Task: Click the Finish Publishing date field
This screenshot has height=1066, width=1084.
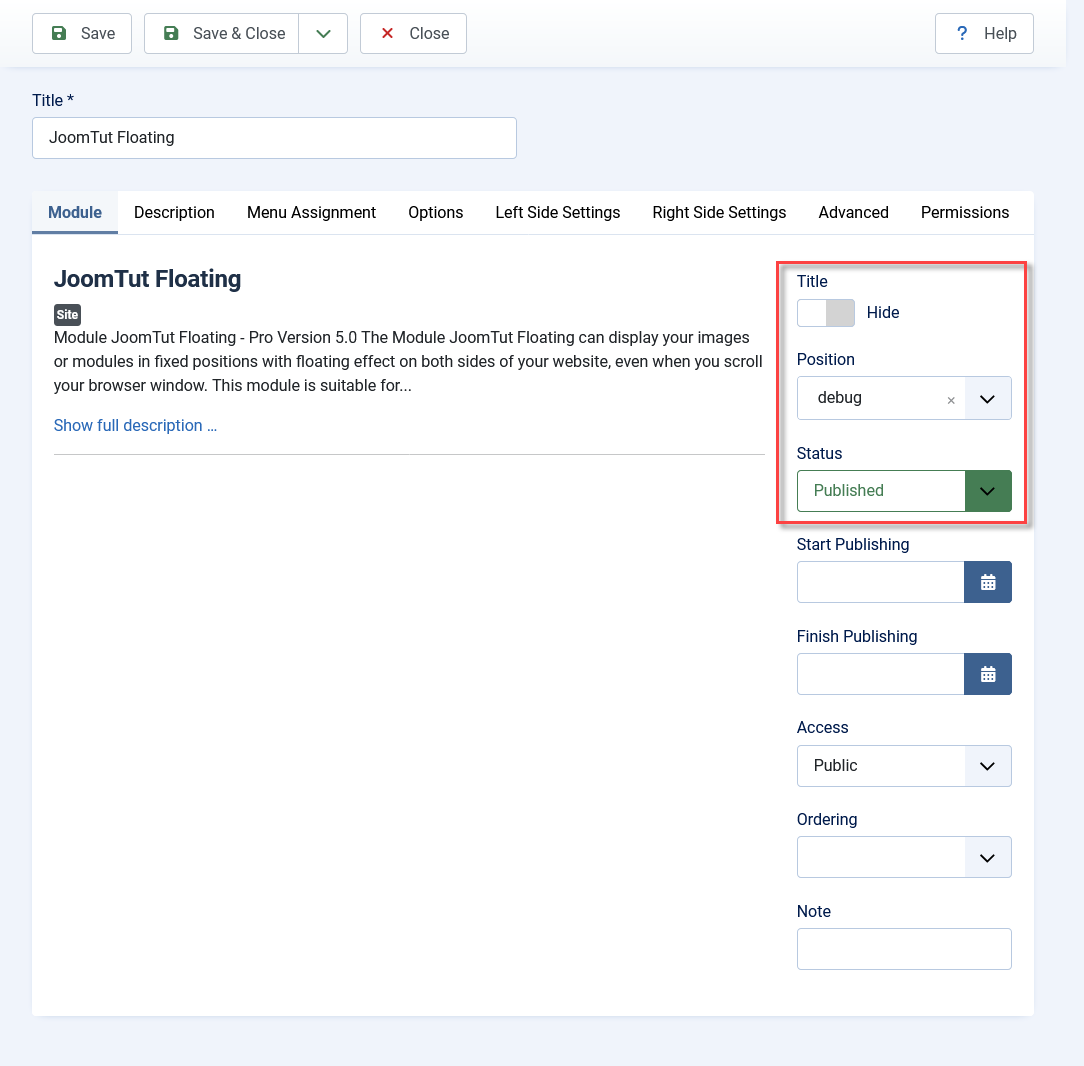Action: pos(881,674)
